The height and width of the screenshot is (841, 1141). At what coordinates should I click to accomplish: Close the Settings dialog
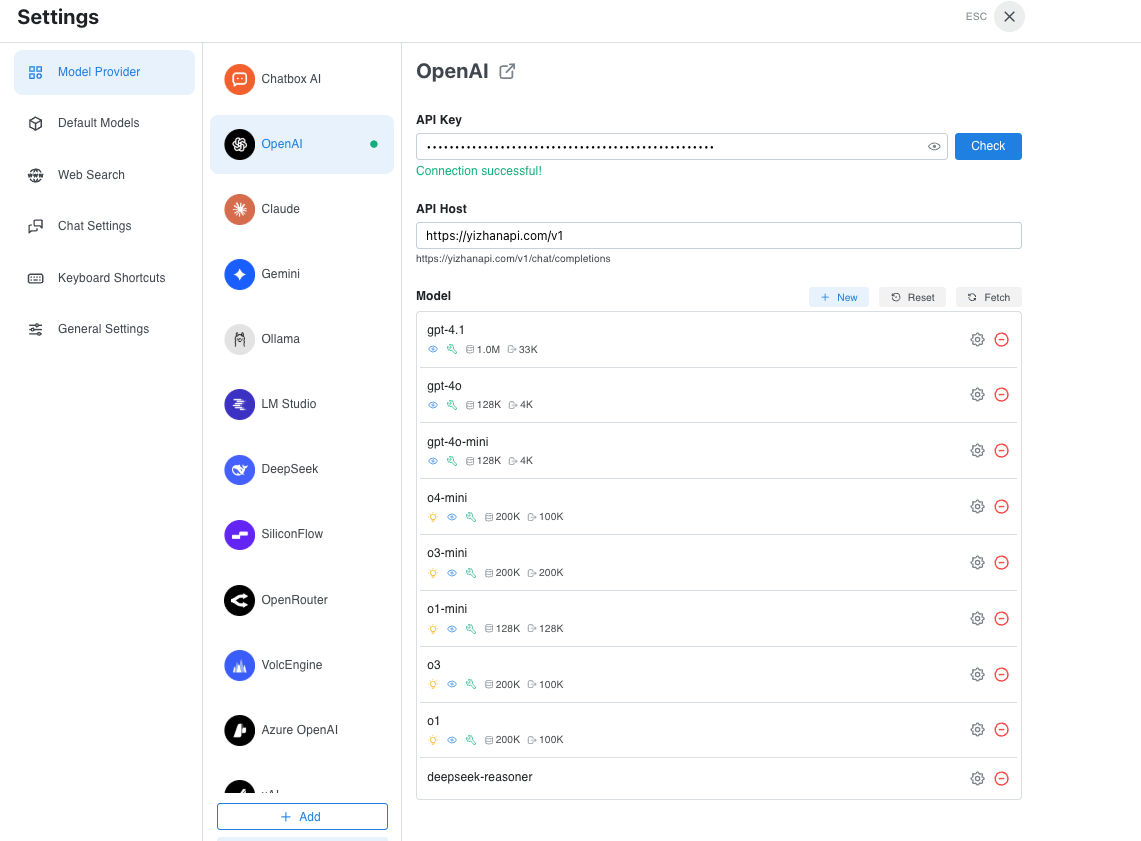(x=1009, y=17)
